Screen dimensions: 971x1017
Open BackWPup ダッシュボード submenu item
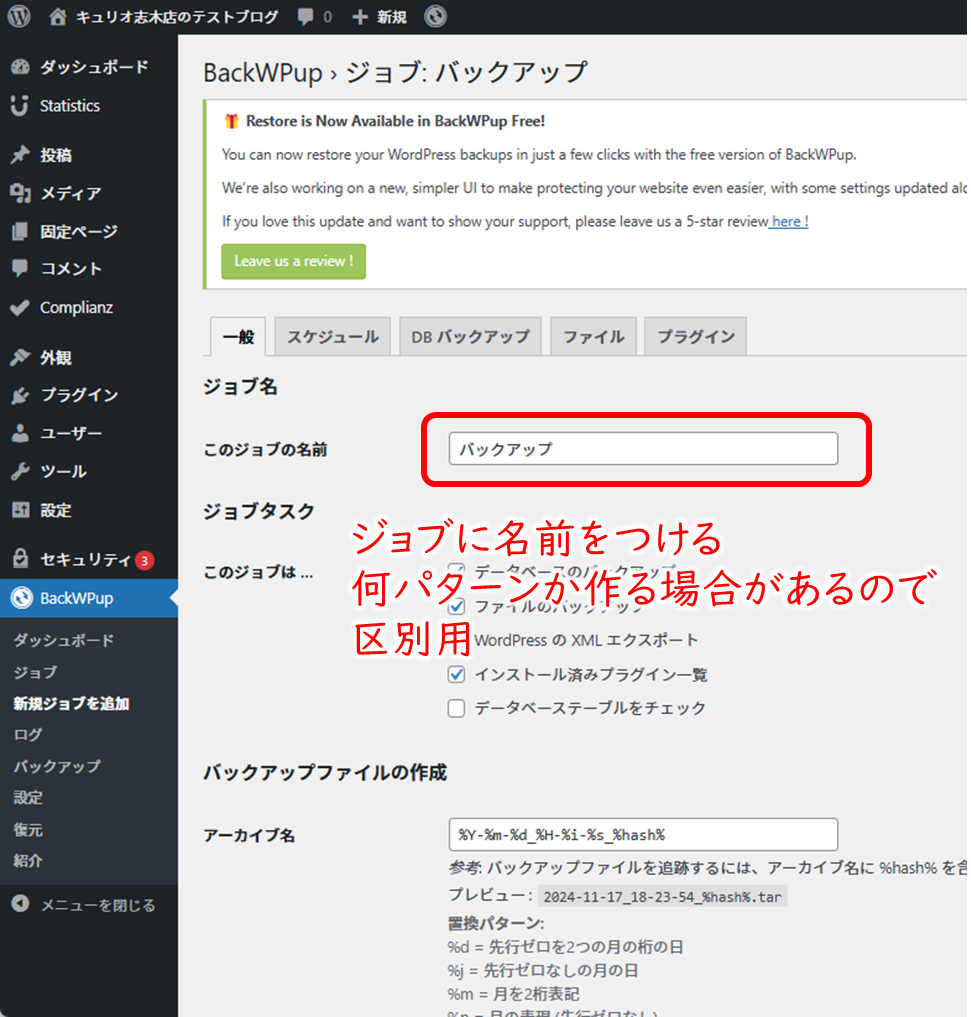(x=64, y=640)
